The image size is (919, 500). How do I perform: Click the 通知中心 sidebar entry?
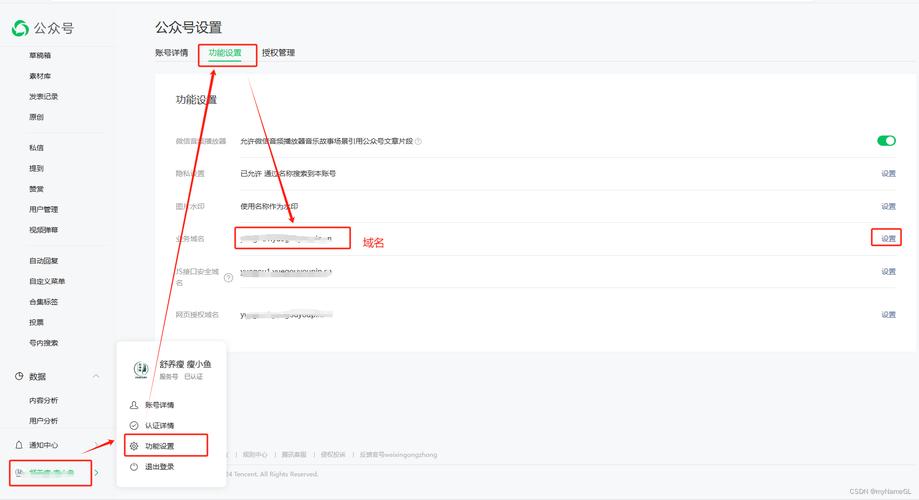(x=43, y=445)
